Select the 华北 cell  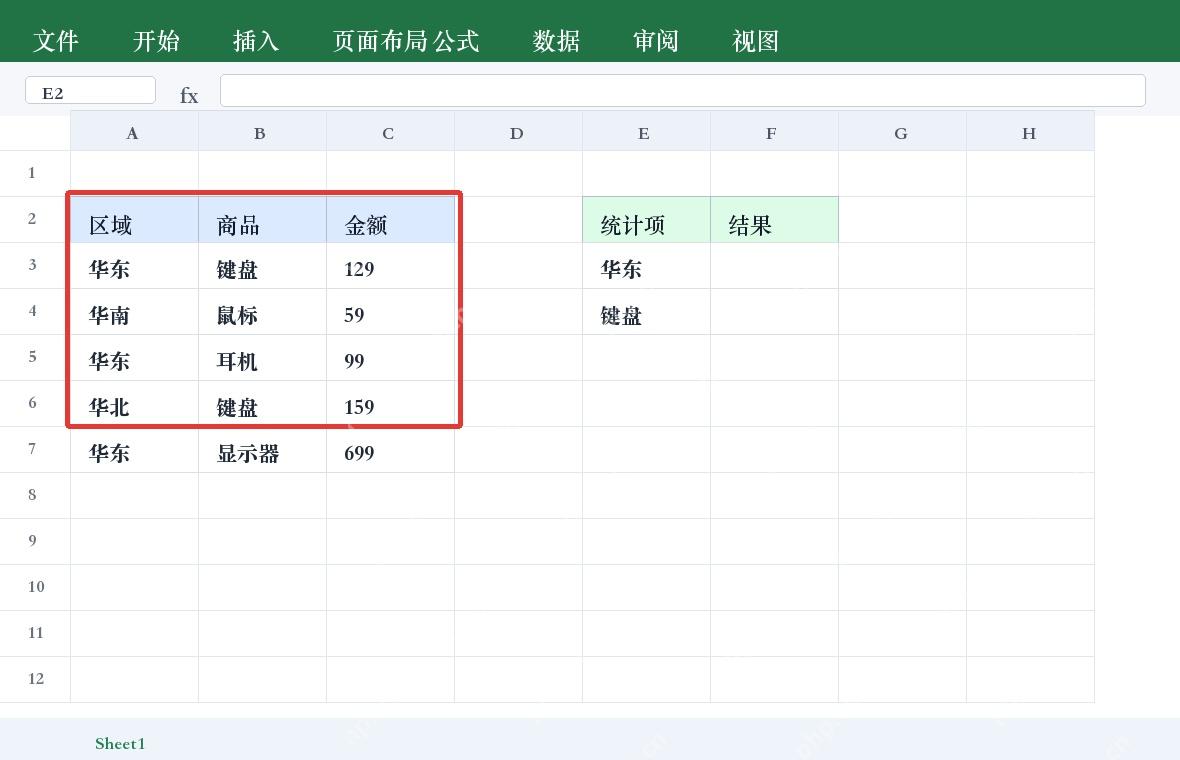[x=134, y=403]
